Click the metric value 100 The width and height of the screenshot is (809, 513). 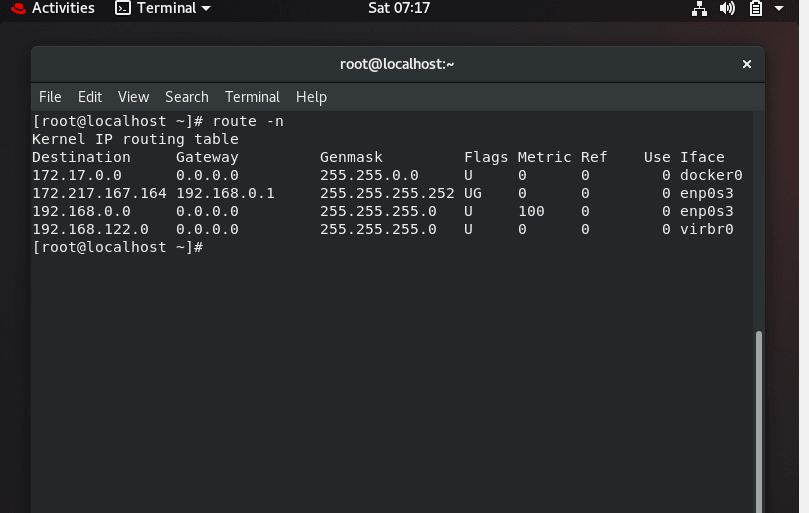pos(531,212)
